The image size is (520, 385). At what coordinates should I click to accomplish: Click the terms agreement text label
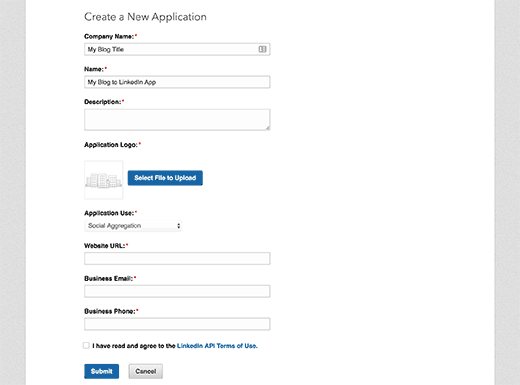(175, 346)
